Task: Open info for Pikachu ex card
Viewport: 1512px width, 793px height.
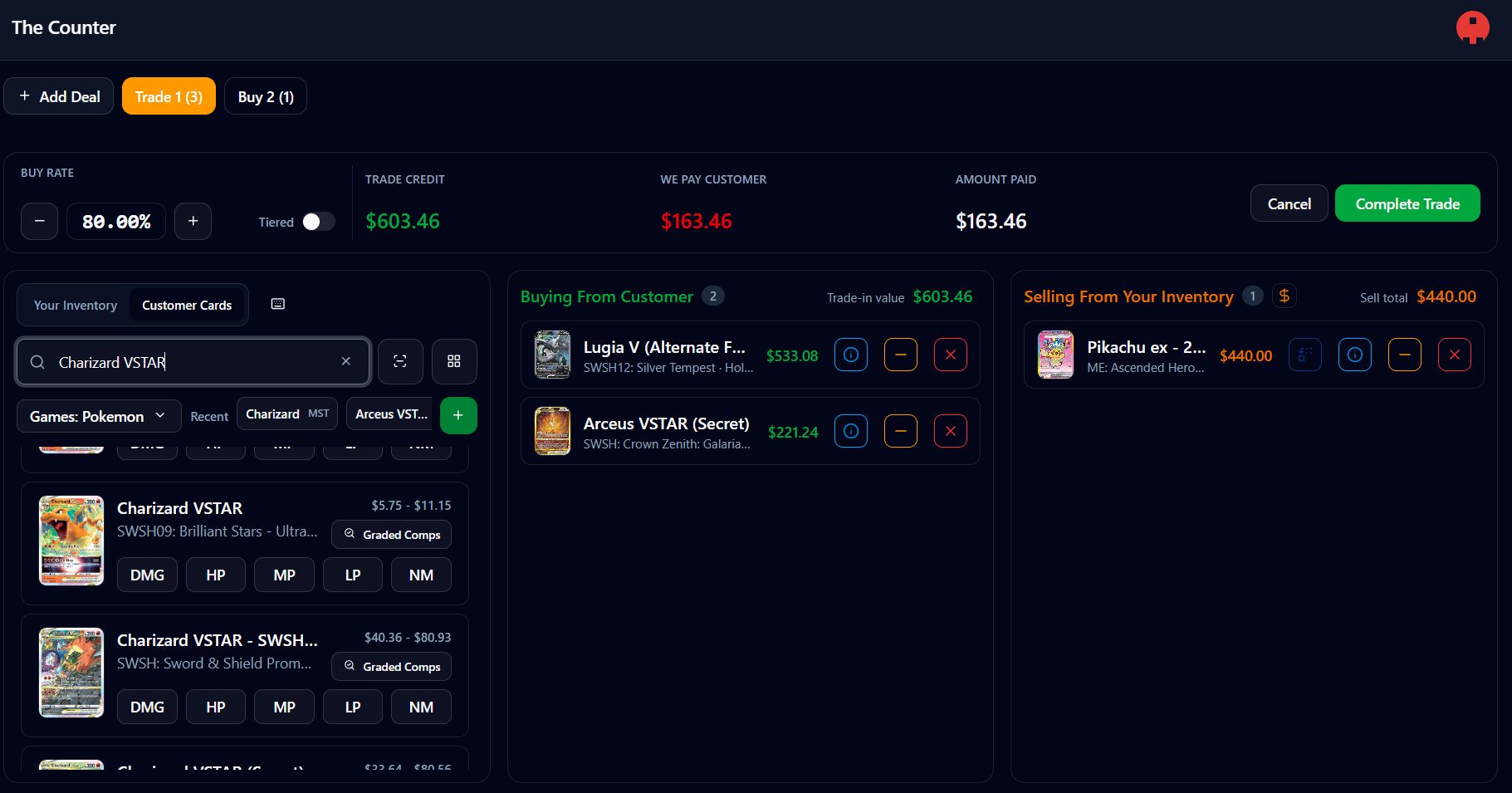Action: click(1355, 355)
